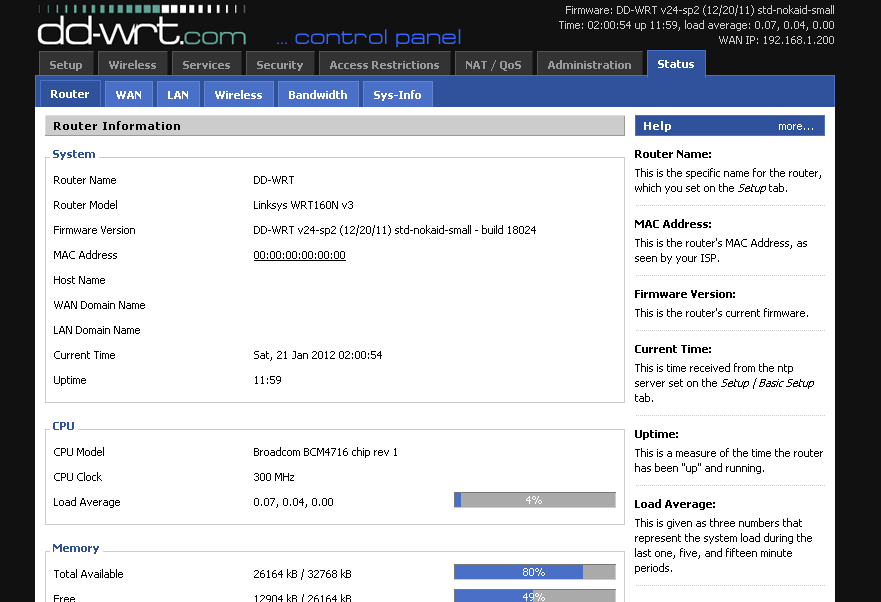The image size is (881, 602).
Task: Click the WAN Domain Name label
Action: tap(99, 305)
